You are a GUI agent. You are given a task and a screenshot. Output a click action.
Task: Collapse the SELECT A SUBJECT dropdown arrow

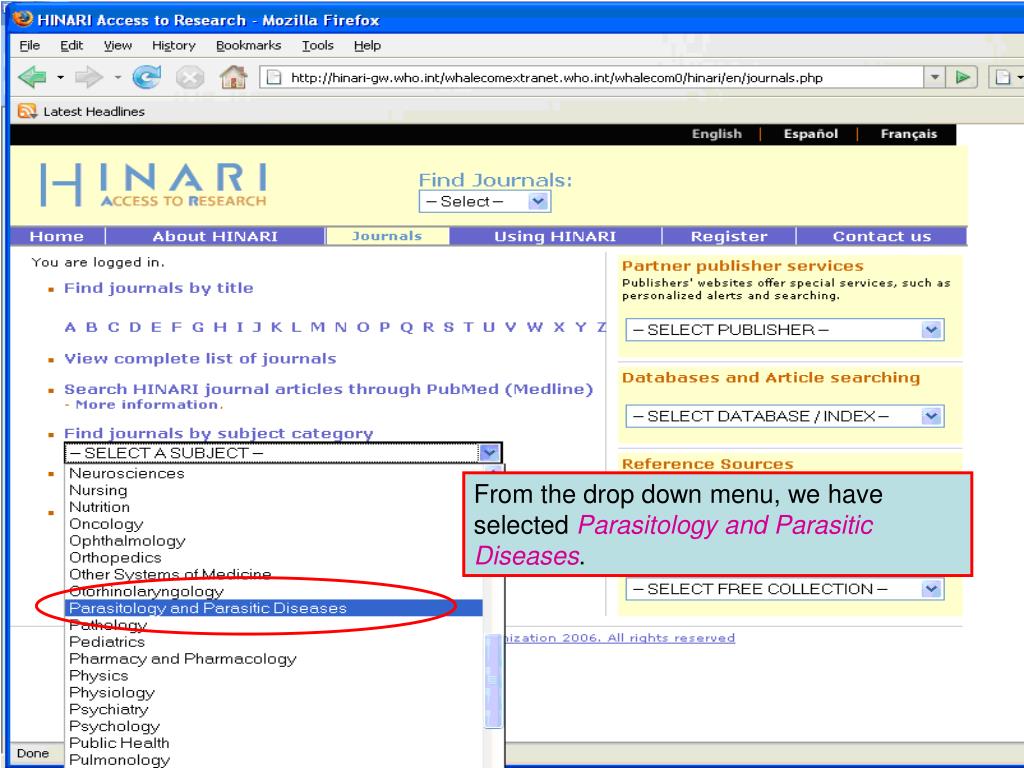coord(488,453)
